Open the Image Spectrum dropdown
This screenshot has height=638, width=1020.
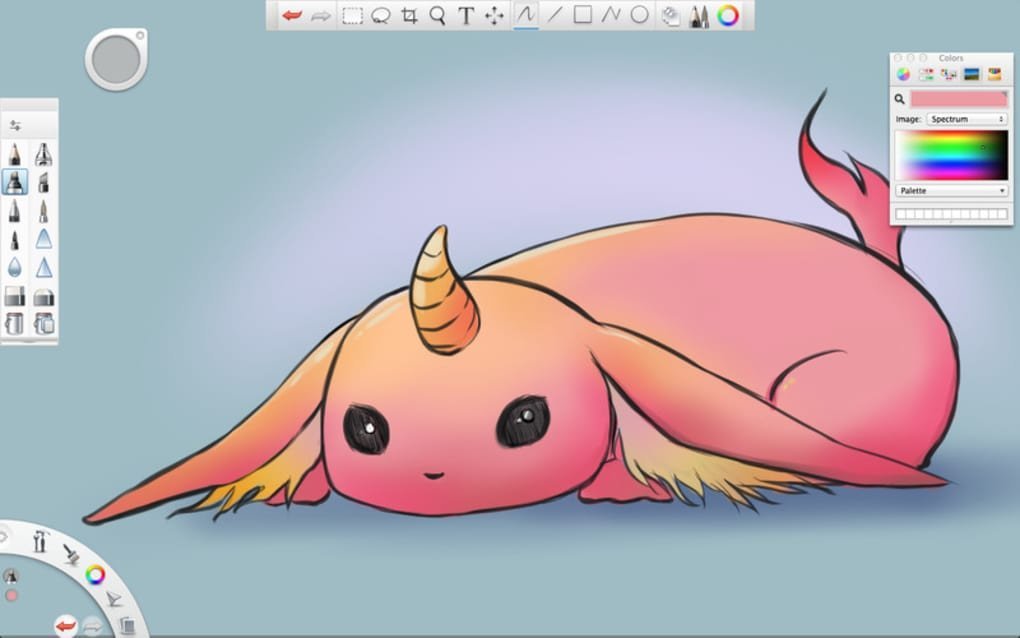(966, 119)
